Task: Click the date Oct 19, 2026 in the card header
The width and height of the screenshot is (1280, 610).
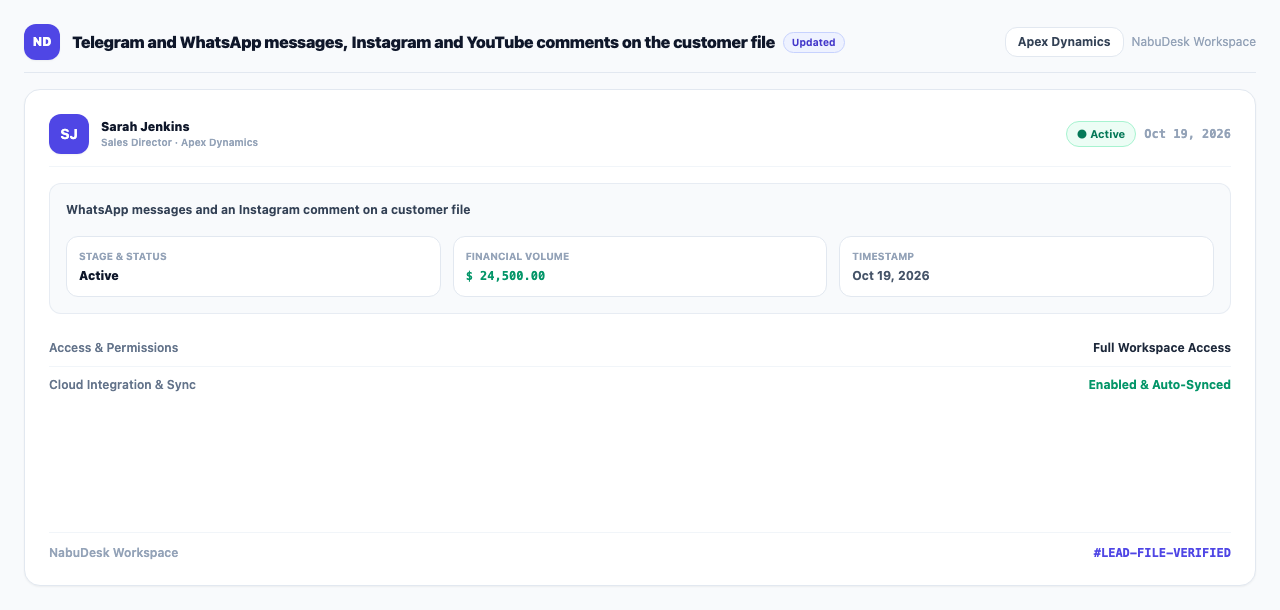Action: pos(1187,134)
